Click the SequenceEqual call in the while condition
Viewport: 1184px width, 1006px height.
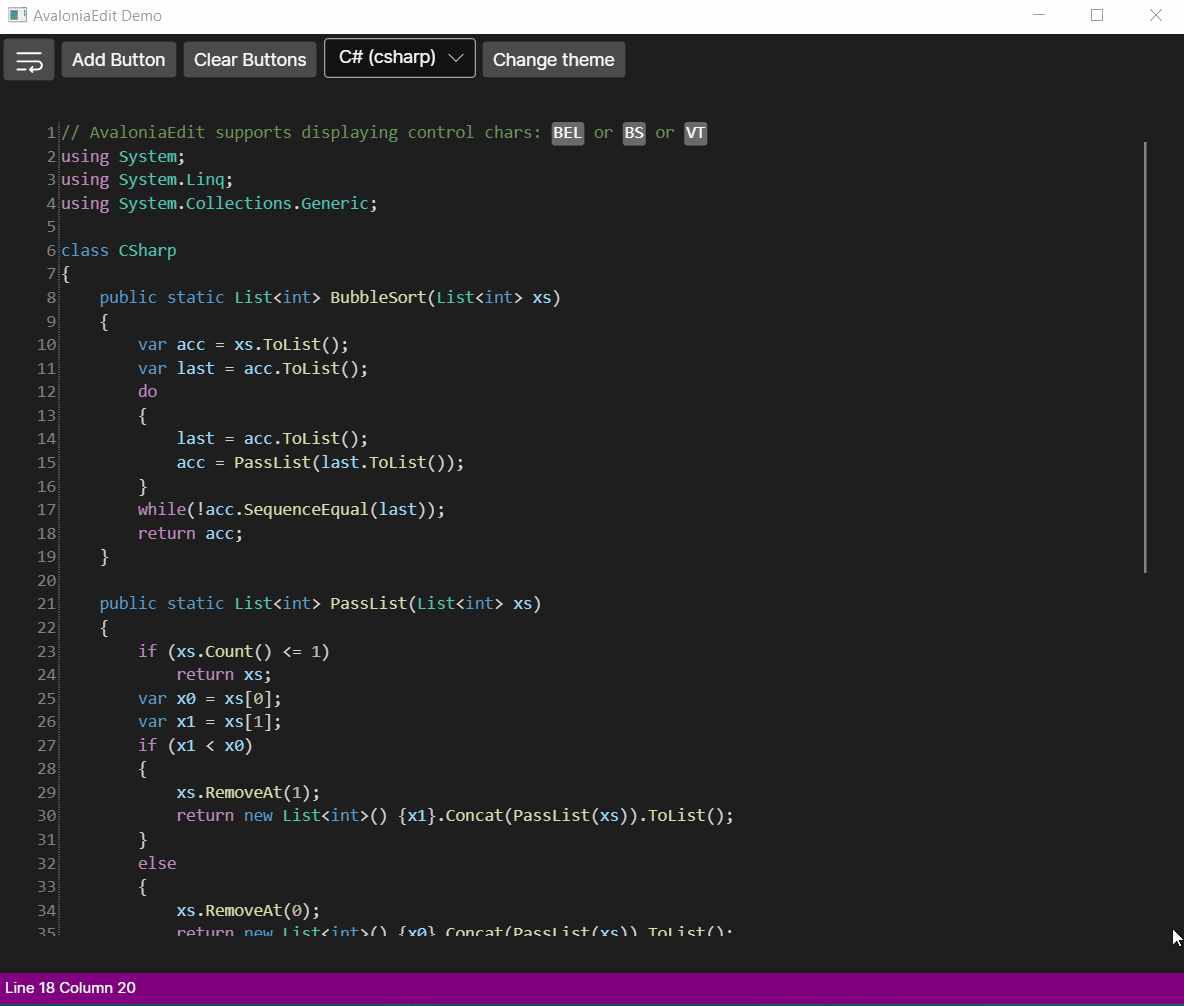[x=305, y=510]
